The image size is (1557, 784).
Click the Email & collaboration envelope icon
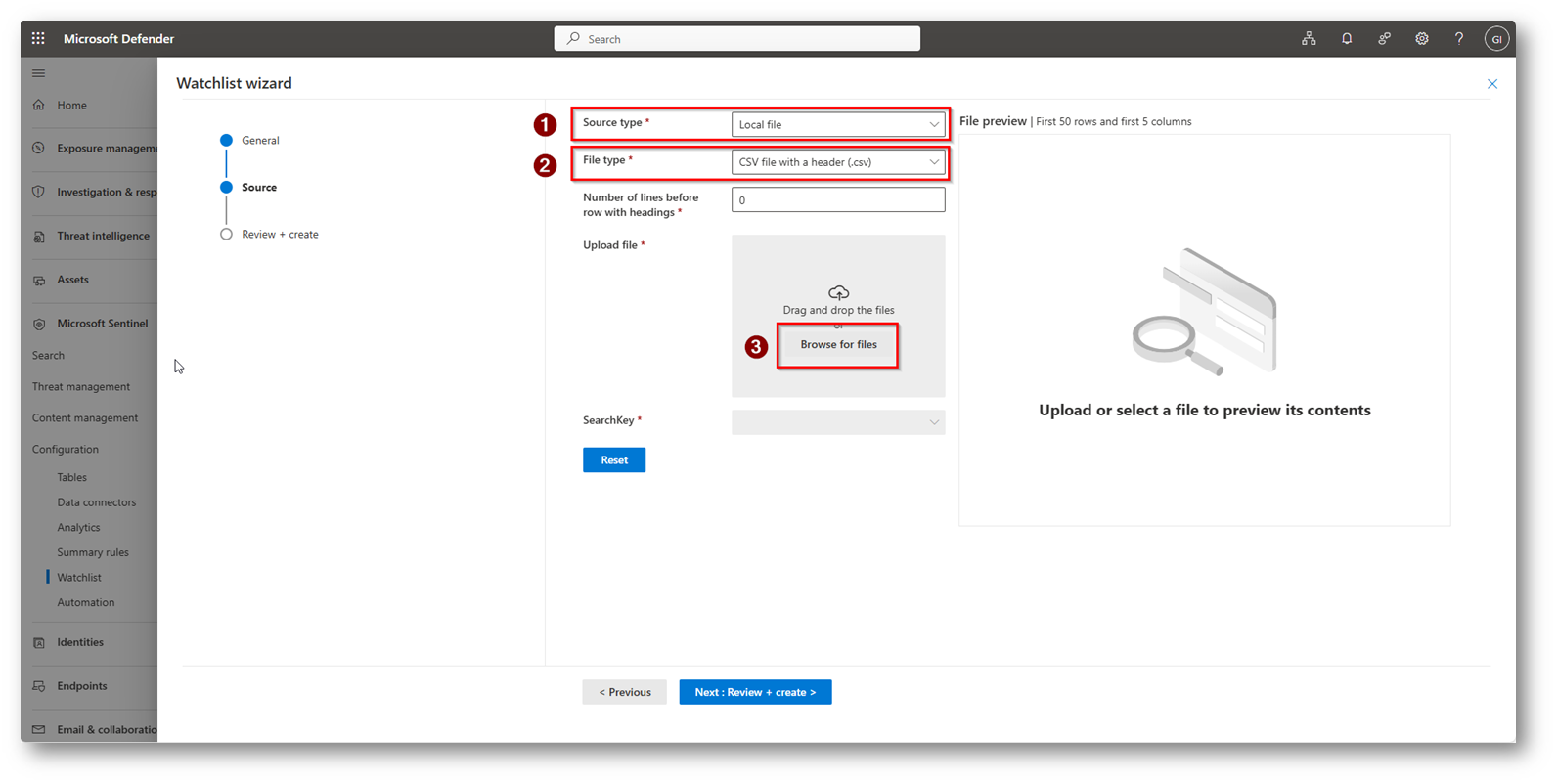(x=39, y=730)
